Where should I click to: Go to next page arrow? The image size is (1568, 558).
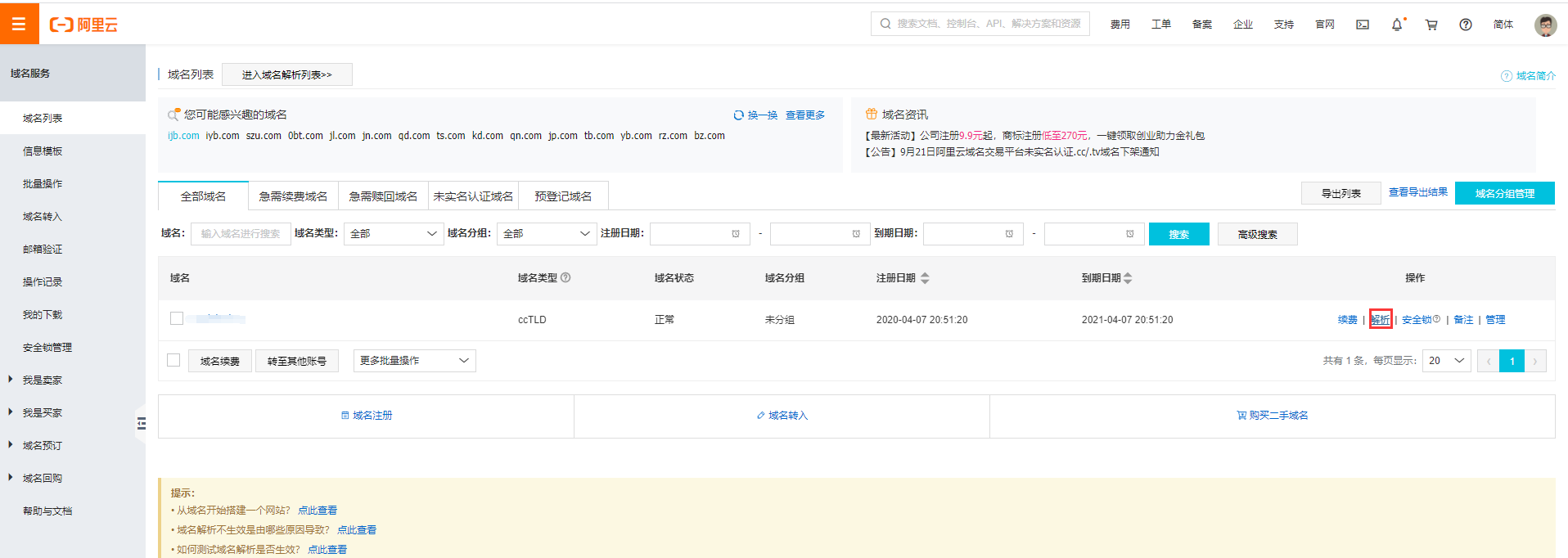tap(1535, 361)
